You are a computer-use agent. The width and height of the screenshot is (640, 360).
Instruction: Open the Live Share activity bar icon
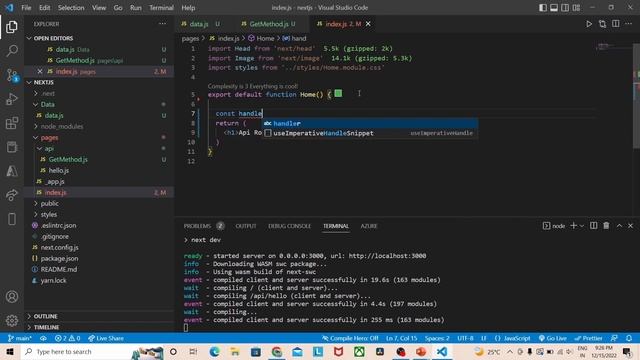(12, 195)
